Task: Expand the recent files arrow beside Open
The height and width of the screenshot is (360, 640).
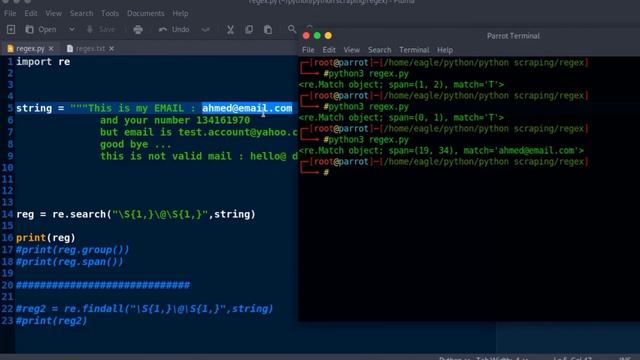Action: coord(71,29)
